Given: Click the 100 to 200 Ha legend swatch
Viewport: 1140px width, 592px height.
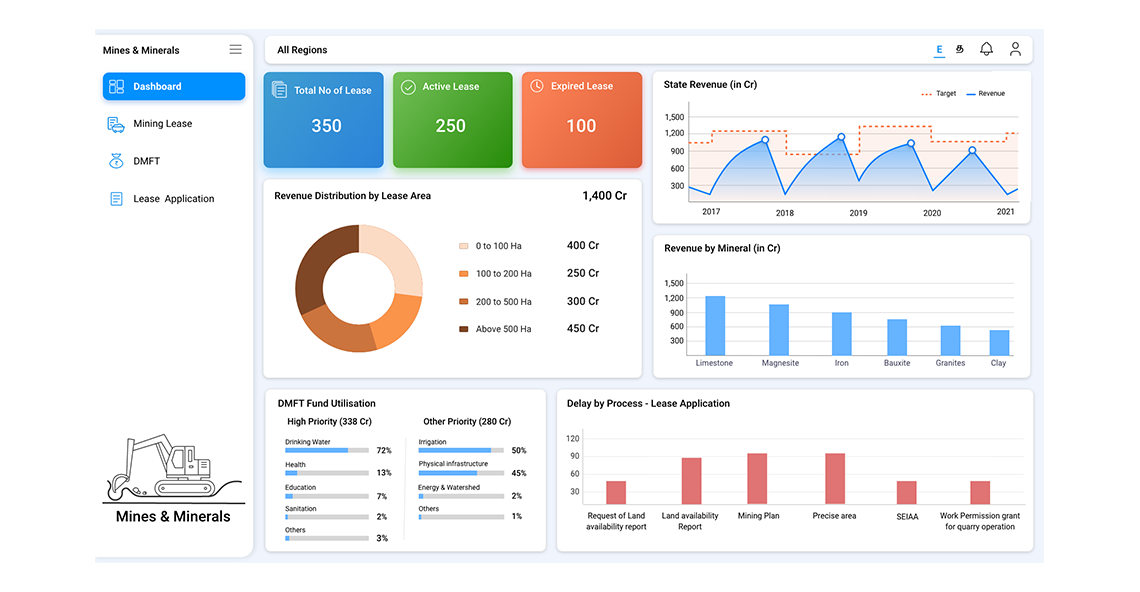Looking at the screenshot, I should [x=463, y=273].
